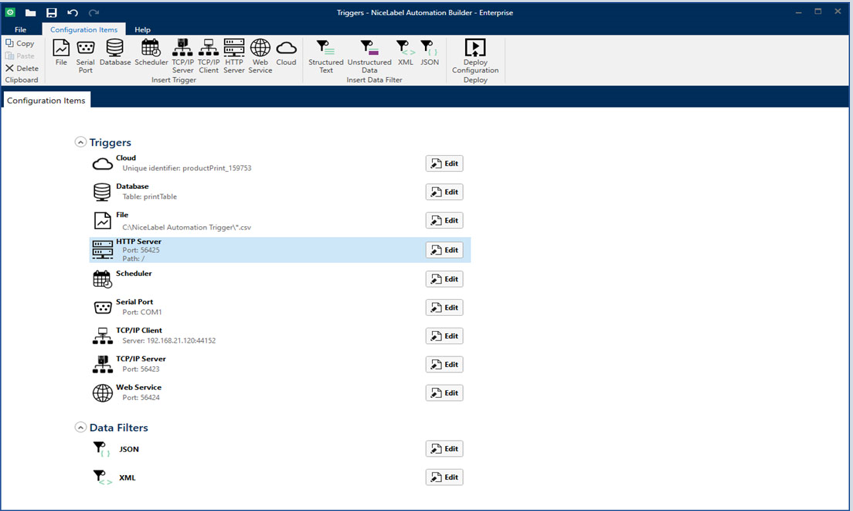This screenshot has width=853, height=511.
Task: Edit the Cloud trigger
Action: [444, 163]
